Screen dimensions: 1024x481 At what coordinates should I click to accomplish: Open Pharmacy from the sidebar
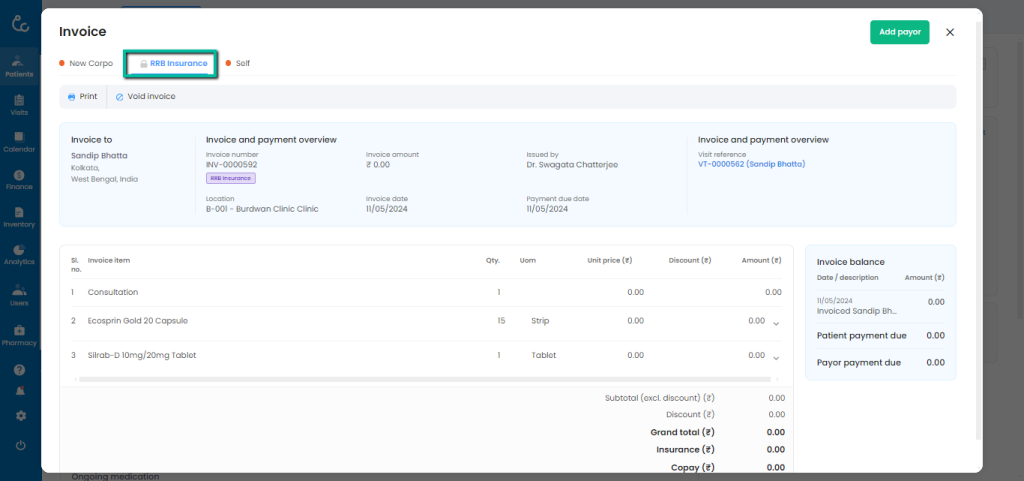19,335
